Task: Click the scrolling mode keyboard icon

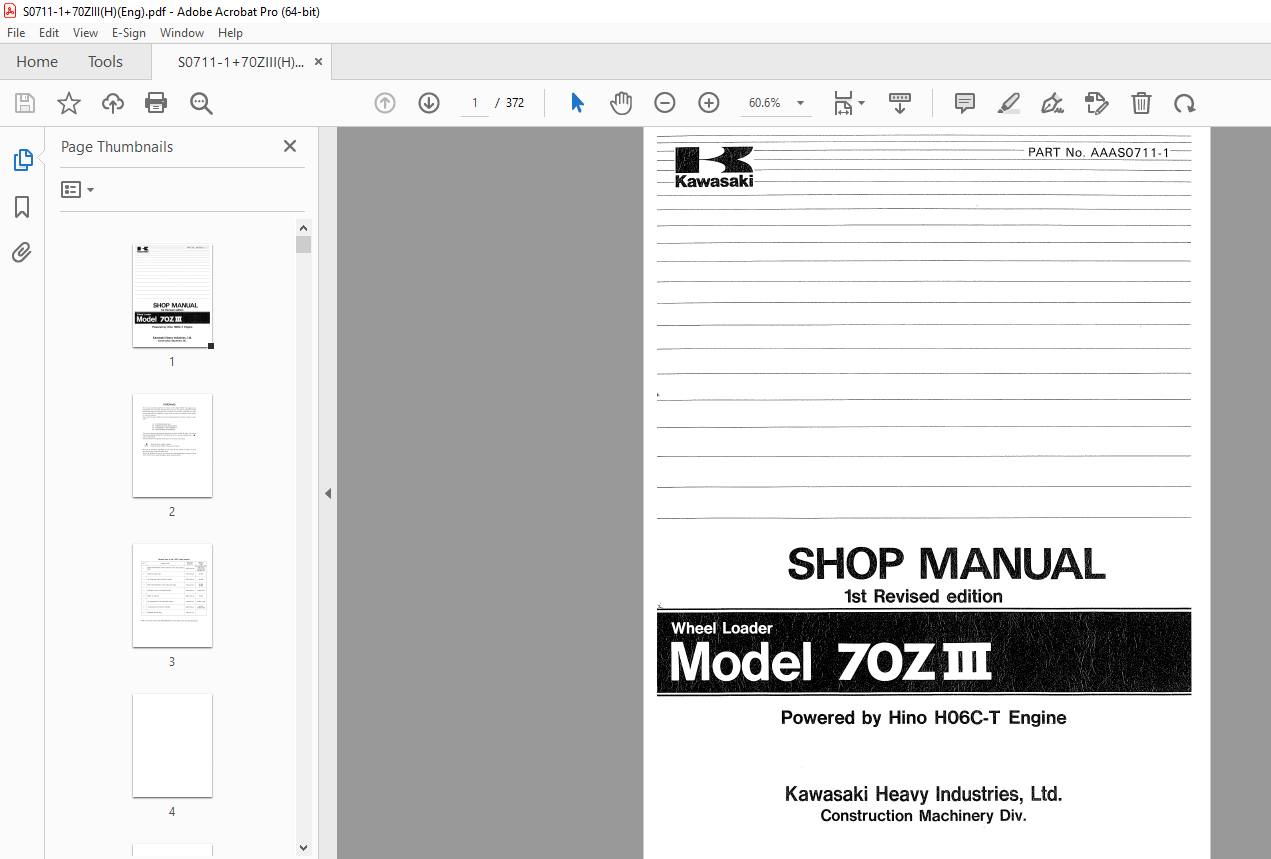Action: click(900, 103)
